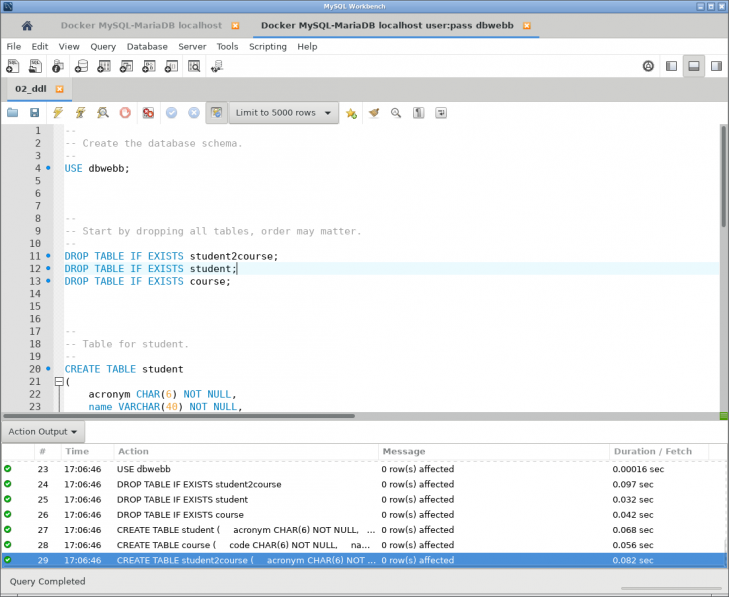Image resolution: width=729 pixels, height=597 pixels.
Task: Open script file in editor toolbar
Action: [x=13, y=113]
